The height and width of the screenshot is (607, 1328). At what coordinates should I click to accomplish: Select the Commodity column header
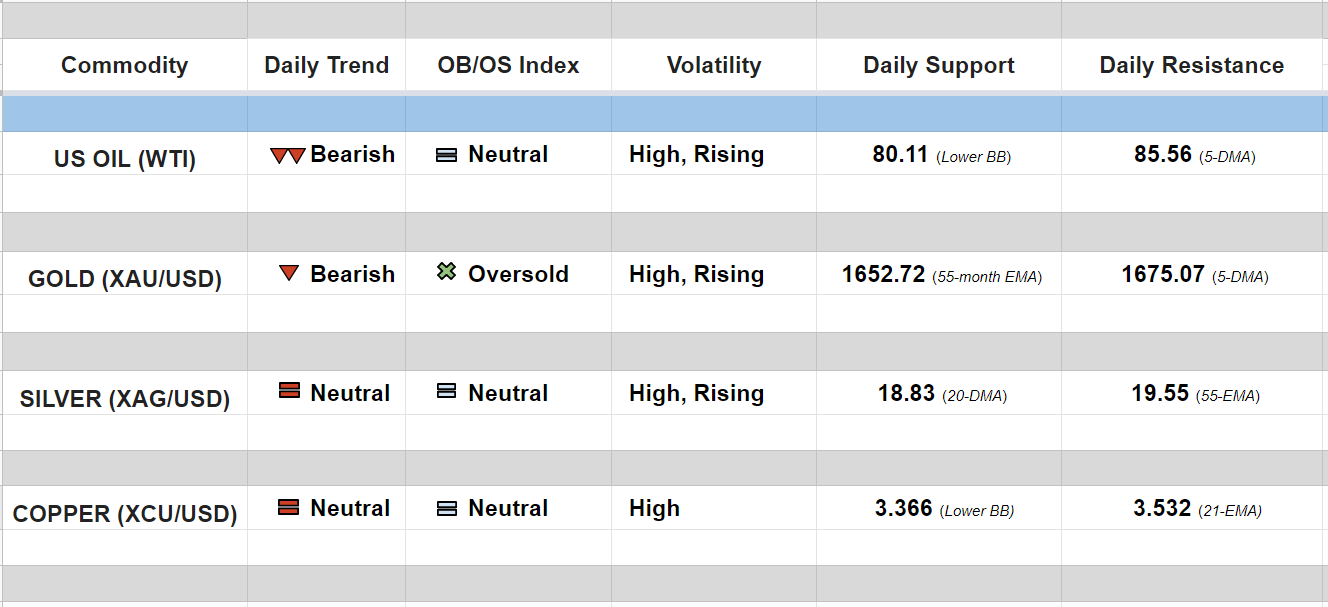point(124,66)
